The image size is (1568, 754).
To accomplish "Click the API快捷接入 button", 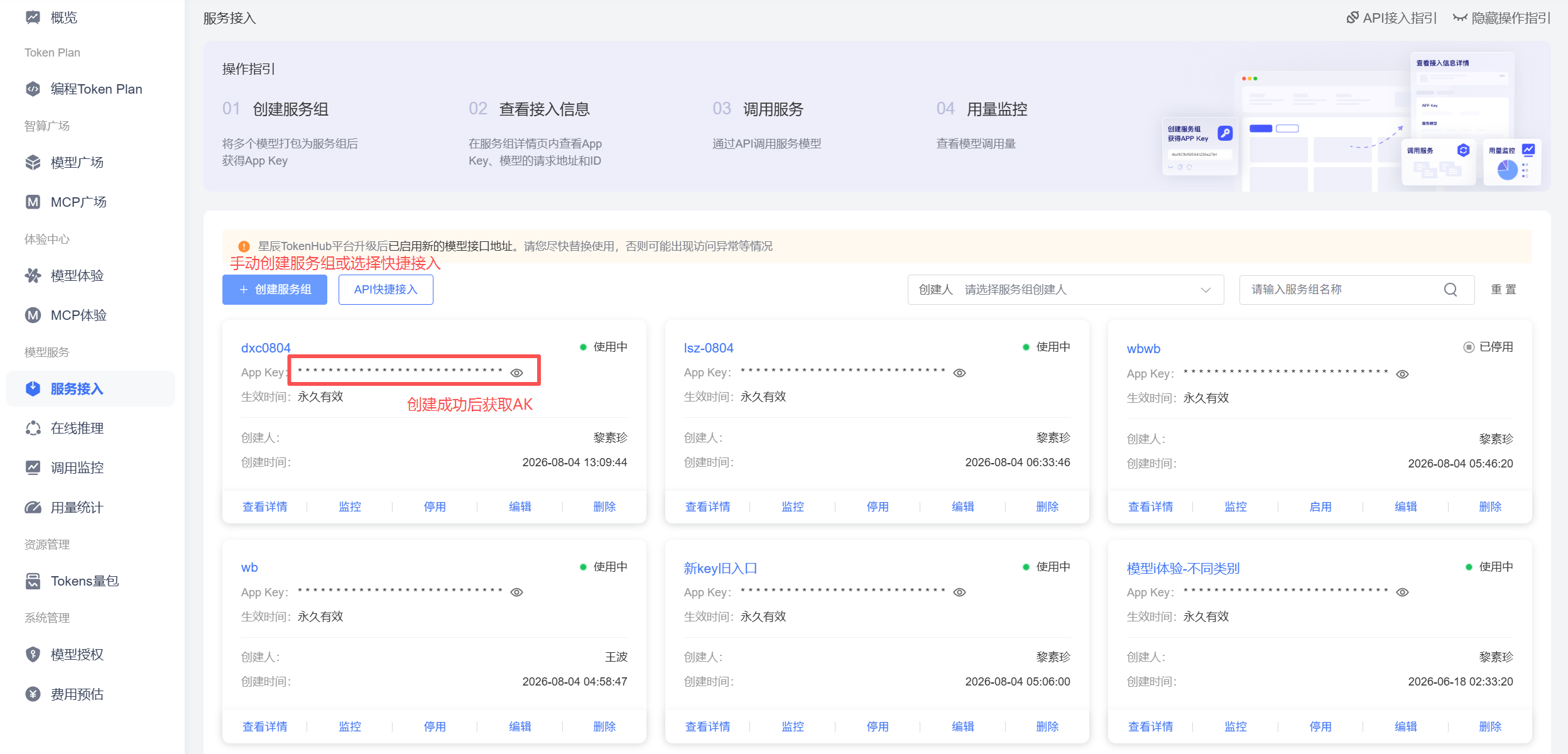I will (386, 290).
